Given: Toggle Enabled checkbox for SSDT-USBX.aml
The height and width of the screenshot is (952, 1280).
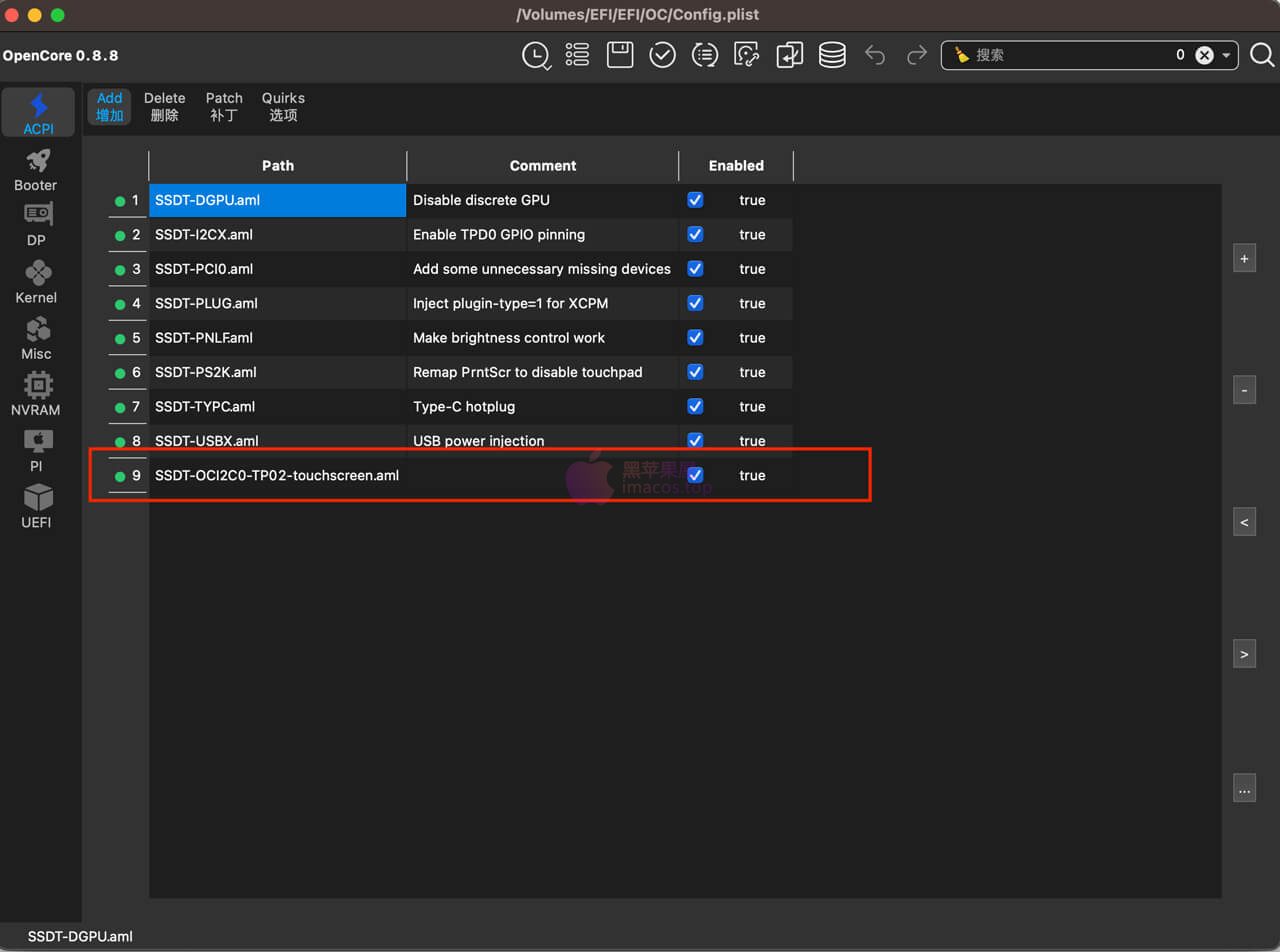Looking at the screenshot, I should (695, 440).
